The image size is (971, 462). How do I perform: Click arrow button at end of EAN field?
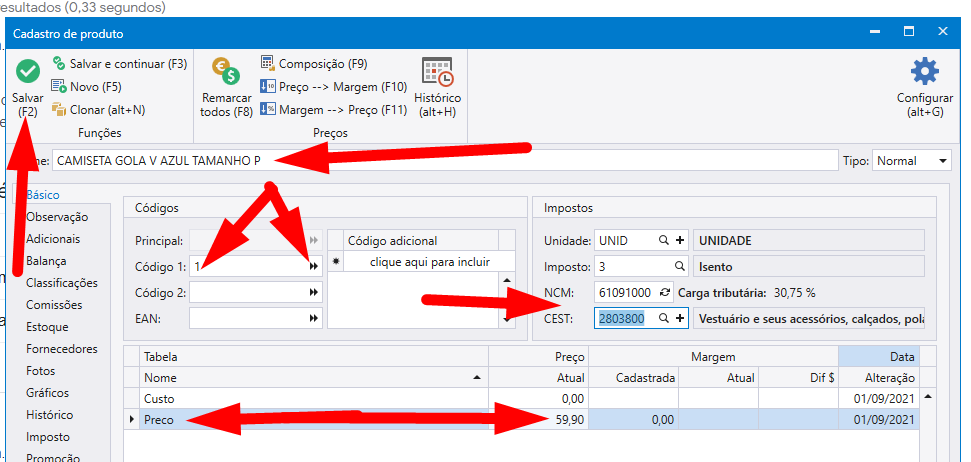tap(315, 318)
